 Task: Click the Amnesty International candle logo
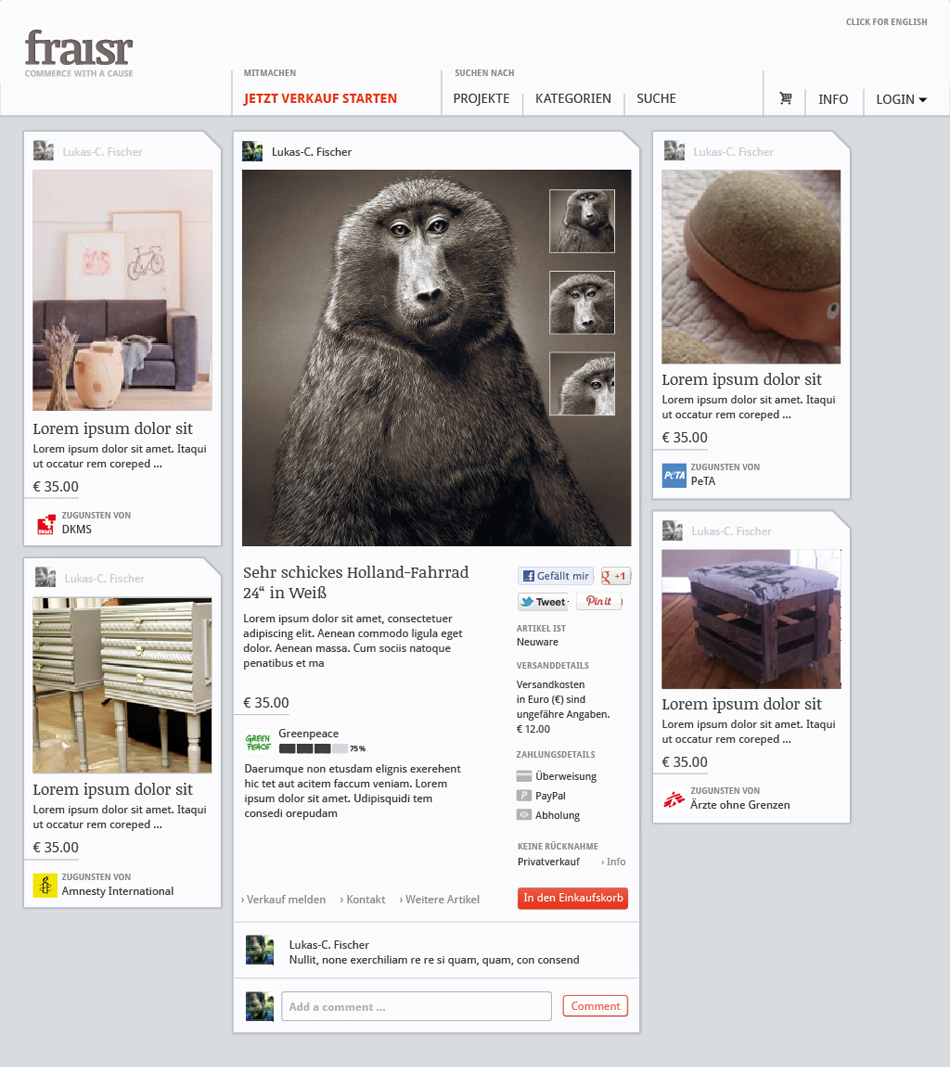(x=45, y=885)
